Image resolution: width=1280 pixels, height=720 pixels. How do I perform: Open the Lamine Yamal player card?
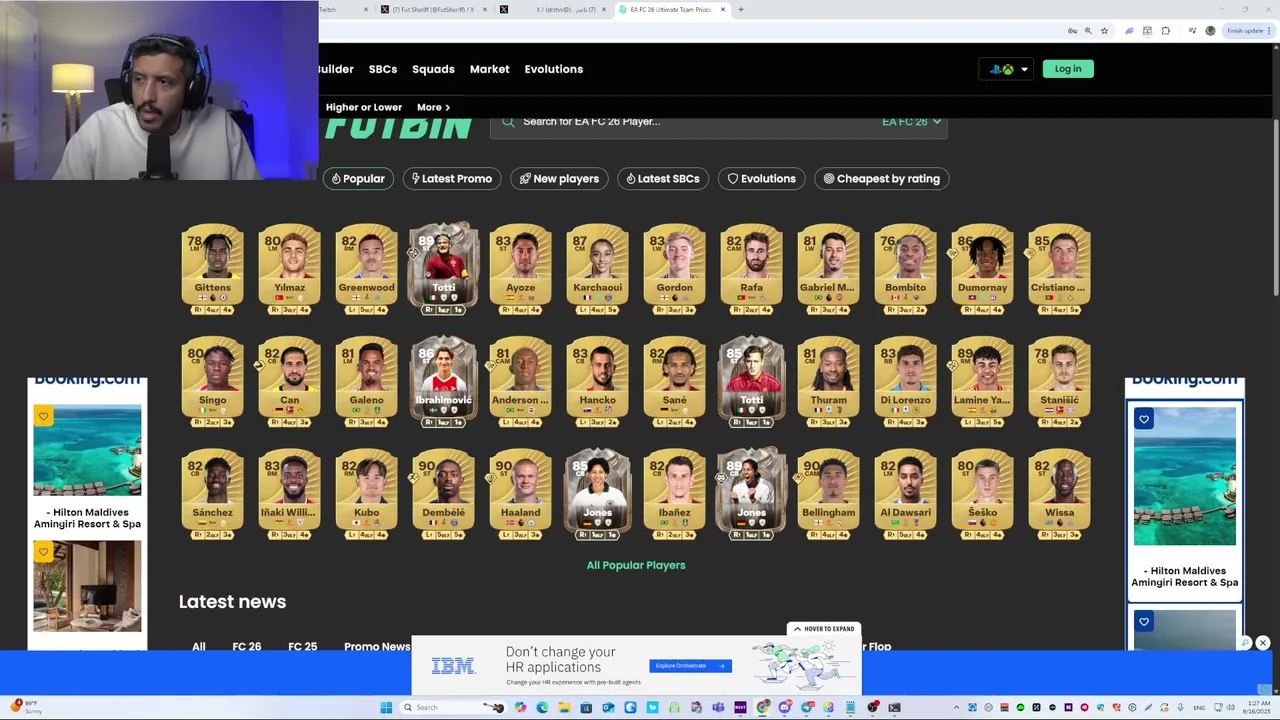(x=982, y=383)
